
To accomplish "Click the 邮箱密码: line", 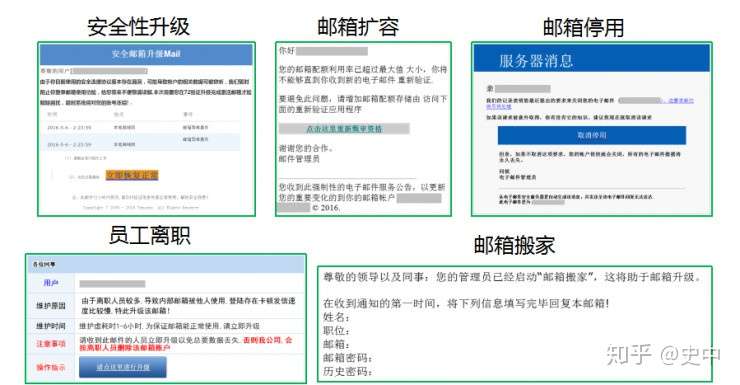I will click(348, 358).
